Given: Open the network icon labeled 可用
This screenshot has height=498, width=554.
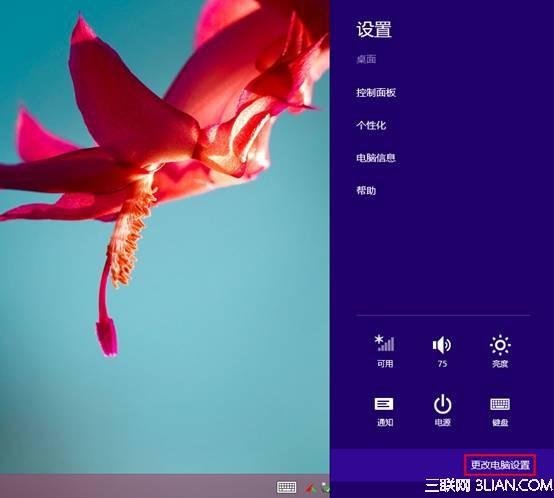Looking at the screenshot, I should point(384,343).
